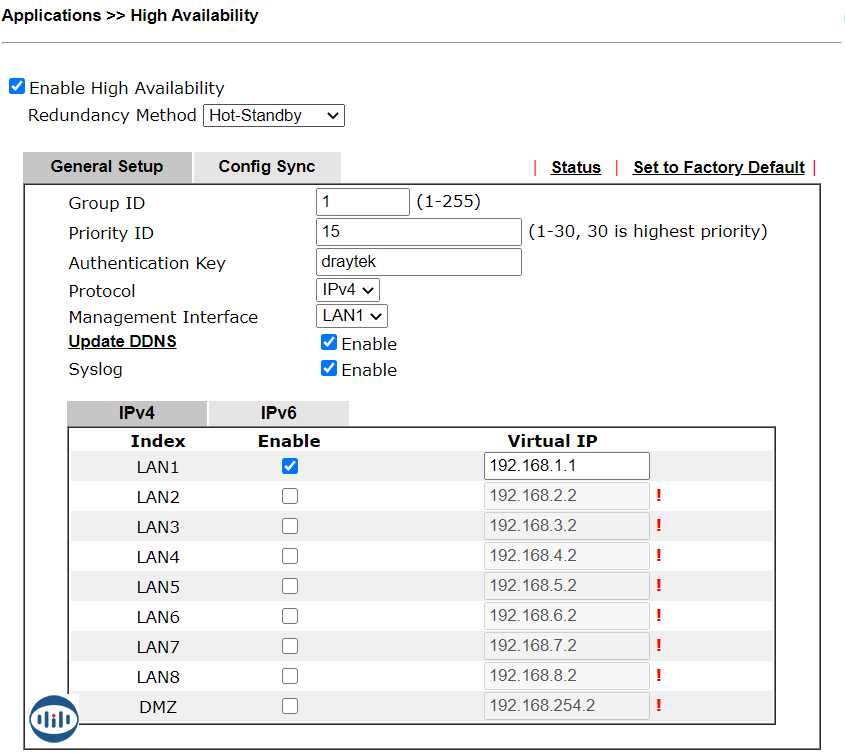Open the Management Interface dropdown
Image resolution: width=845 pixels, height=753 pixels.
[351, 317]
